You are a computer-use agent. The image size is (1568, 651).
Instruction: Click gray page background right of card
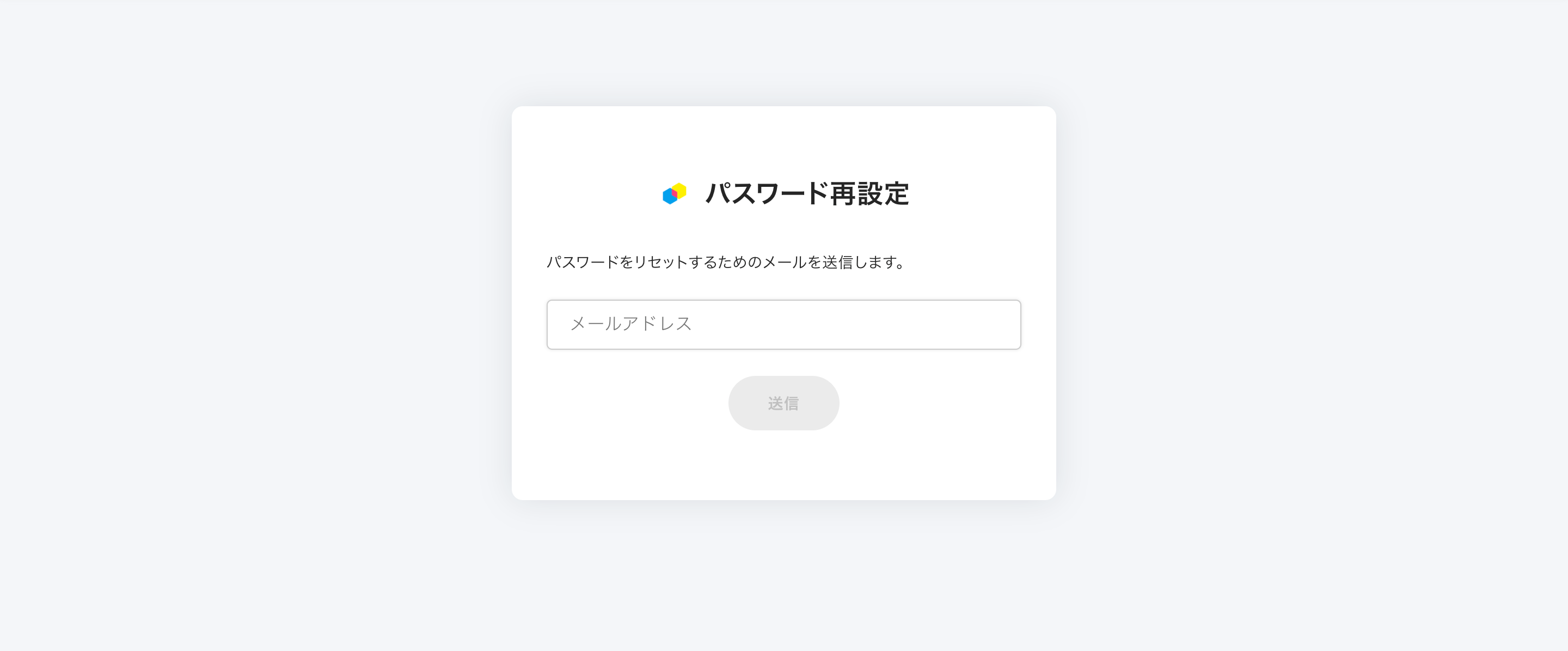pyautogui.click(x=1309, y=305)
